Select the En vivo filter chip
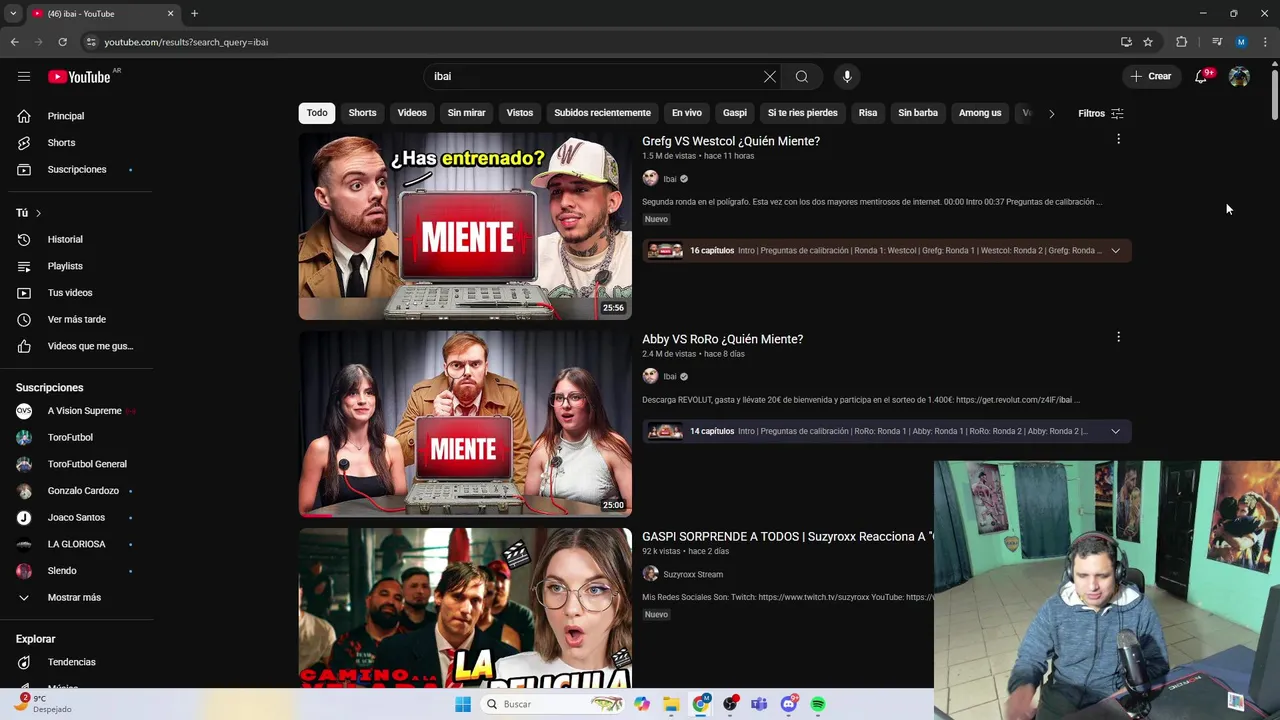Viewport: 1280px width, 720px height. coord(687,113)
